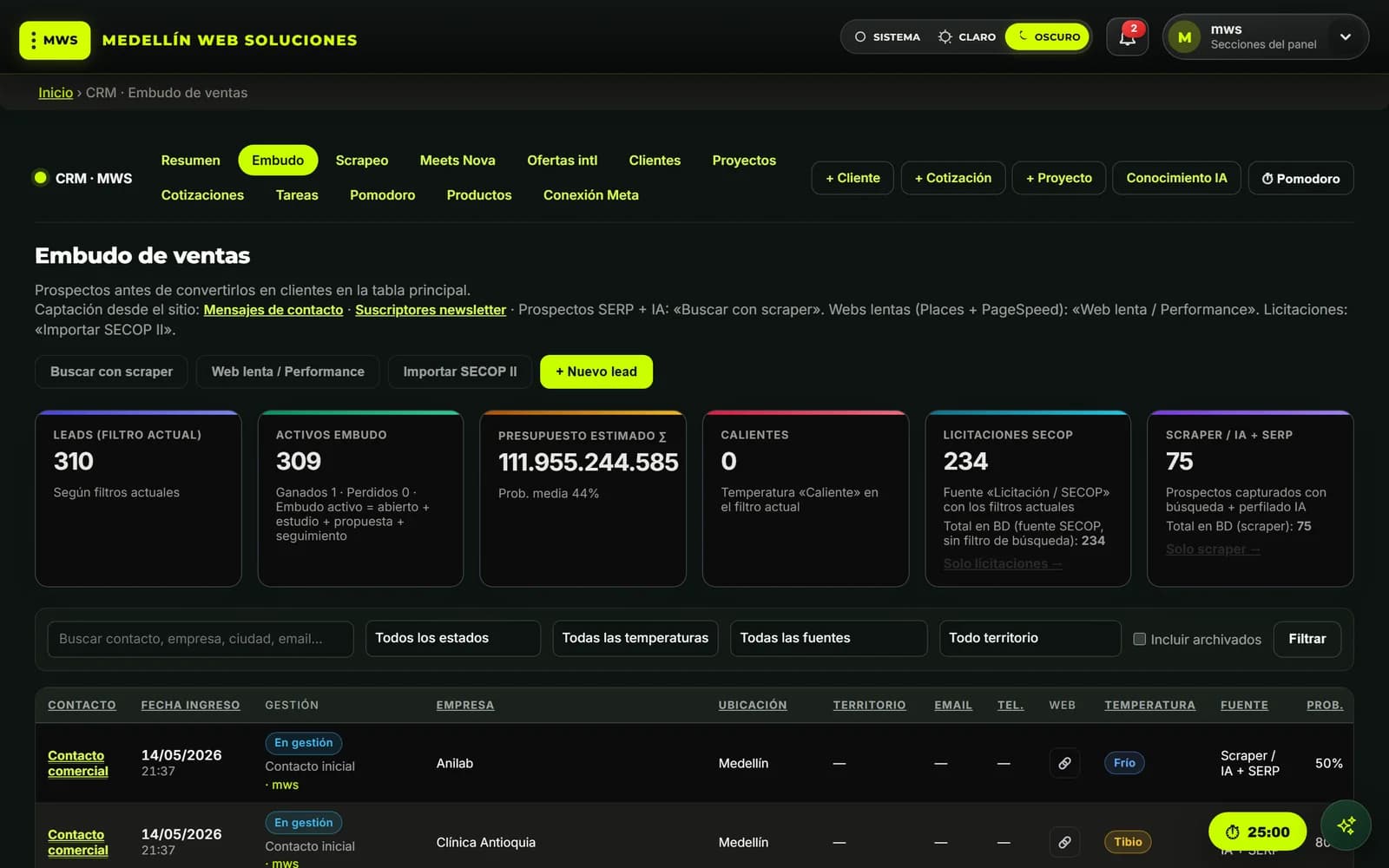Open Todas las temperaturas dropdown
Viewport: 1389px width, 868px height.
click(635, 638)
